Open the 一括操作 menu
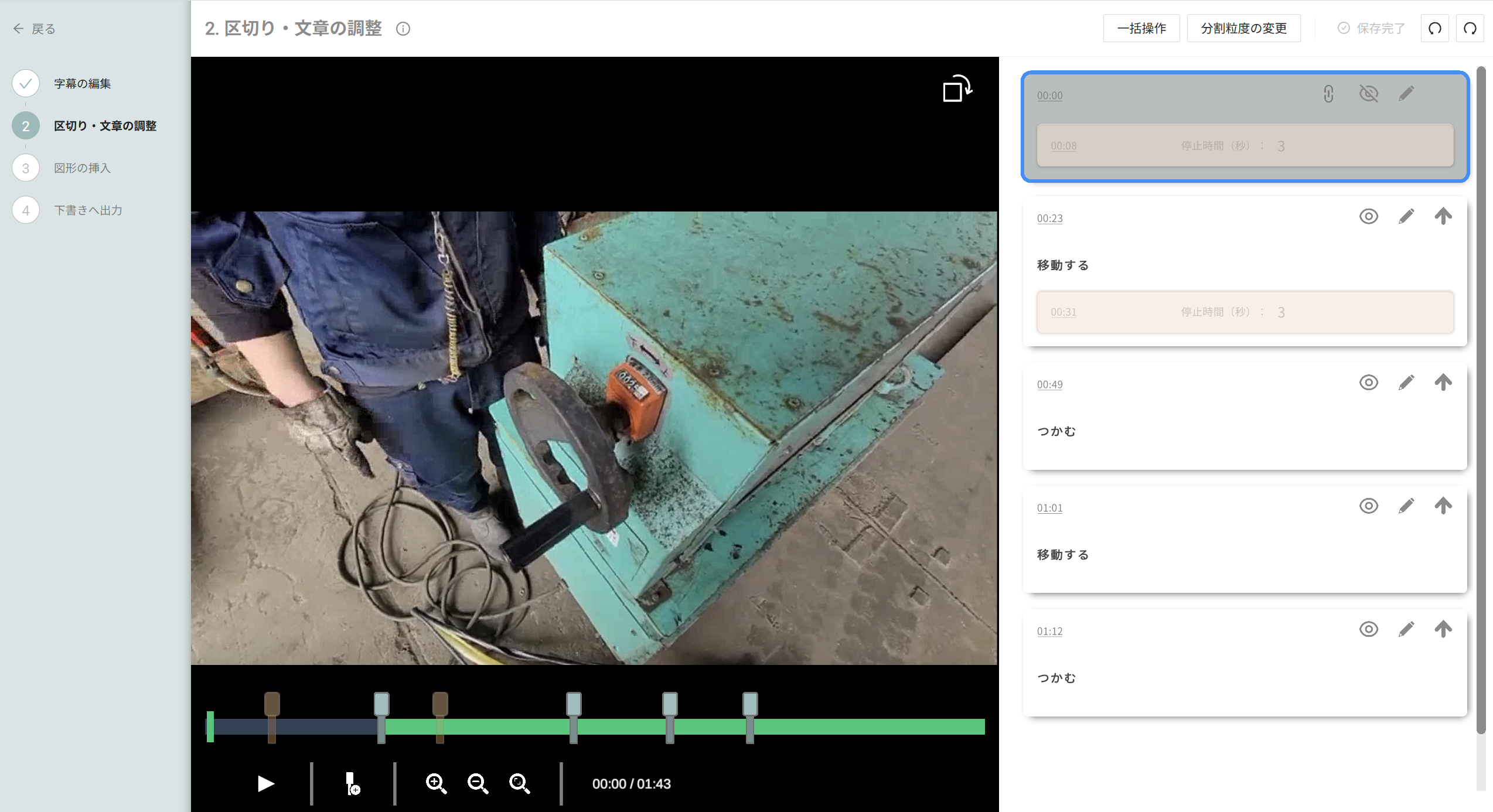 tap(1141, 28)
